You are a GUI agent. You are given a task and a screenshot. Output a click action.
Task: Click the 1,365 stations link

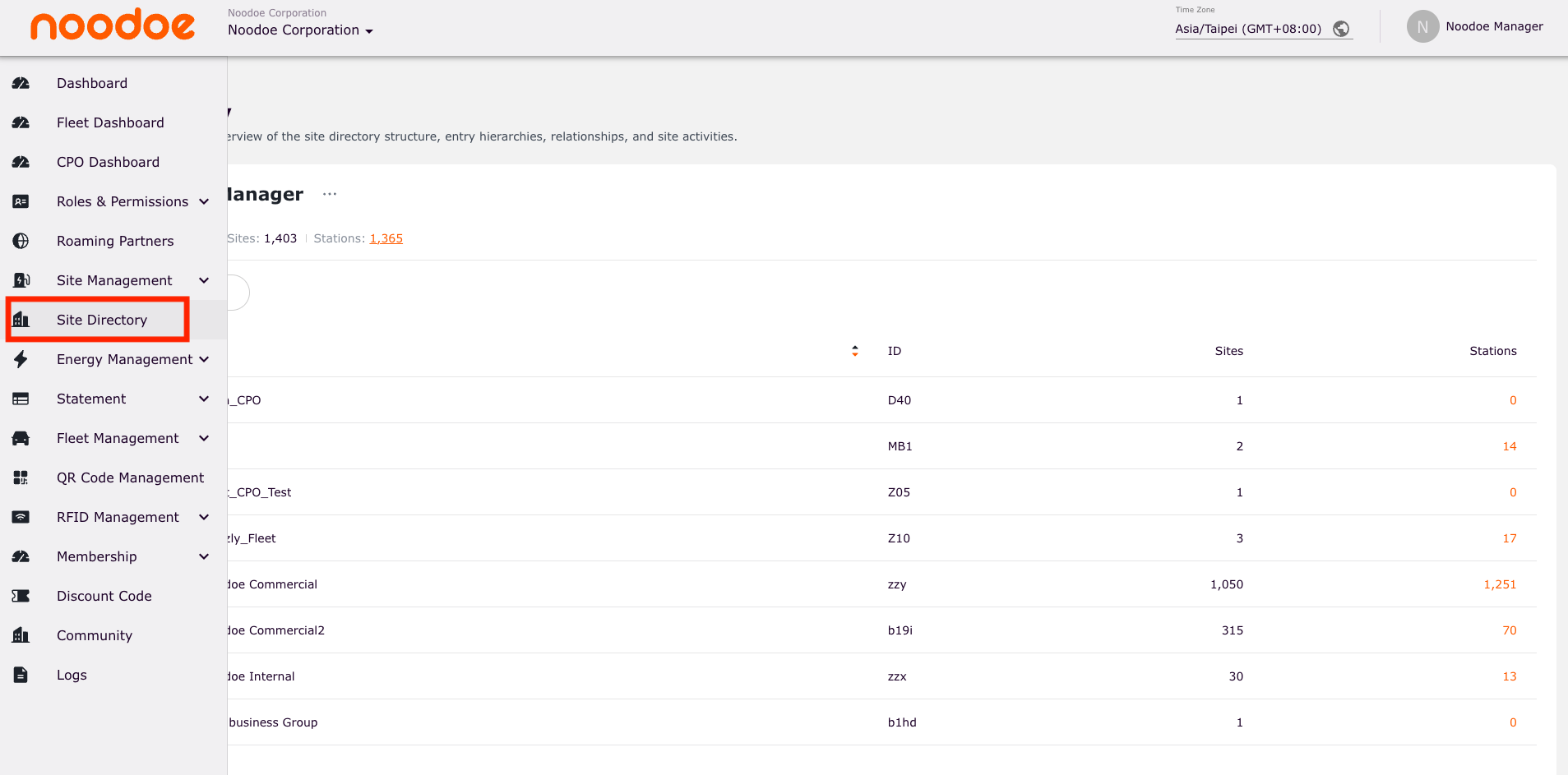pyautogui.click(x=386, y=238)
